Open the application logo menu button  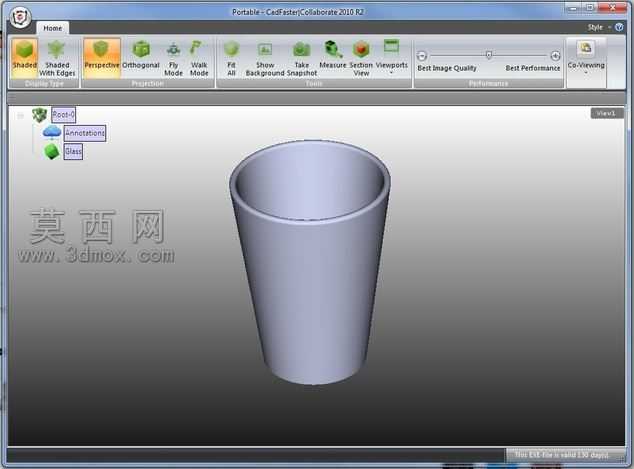pyautogui.click(x=19, y=18)
